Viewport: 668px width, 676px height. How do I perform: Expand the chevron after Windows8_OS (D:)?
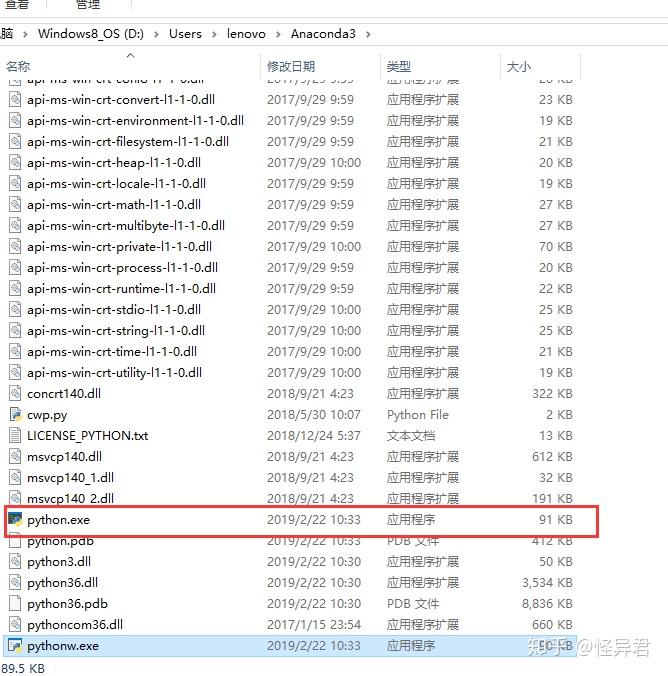156,34
